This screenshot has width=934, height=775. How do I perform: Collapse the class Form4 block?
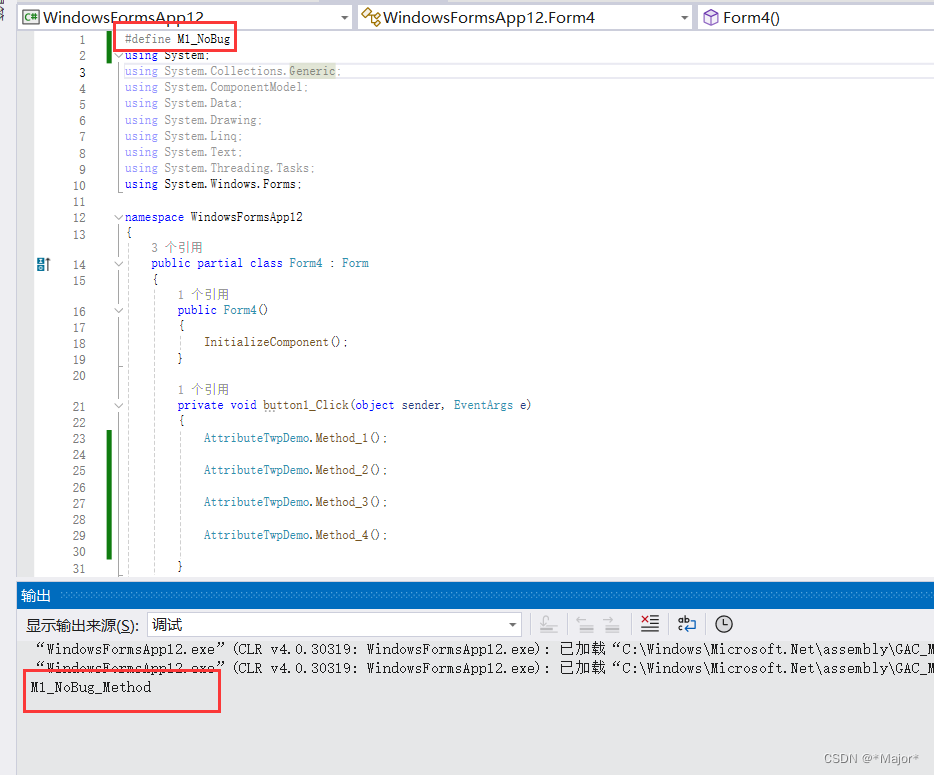tap(119, 264)
